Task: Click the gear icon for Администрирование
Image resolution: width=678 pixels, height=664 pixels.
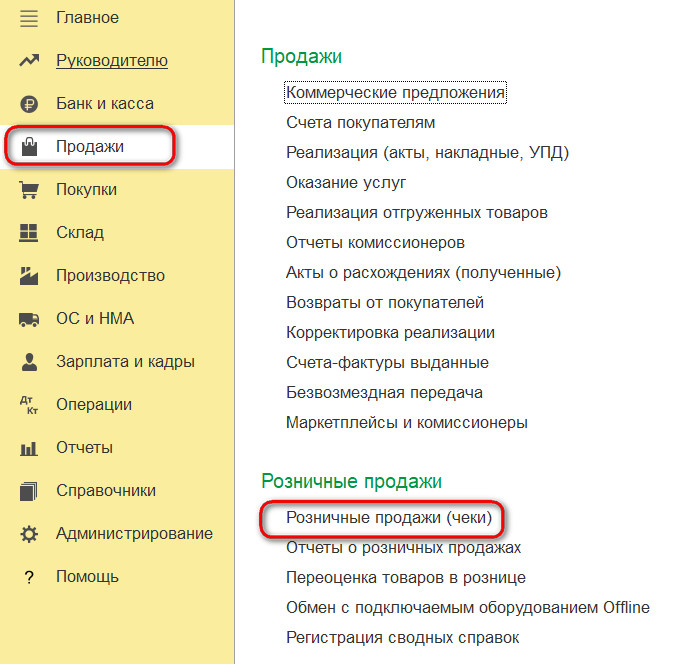Action: [x=29, y=534]
